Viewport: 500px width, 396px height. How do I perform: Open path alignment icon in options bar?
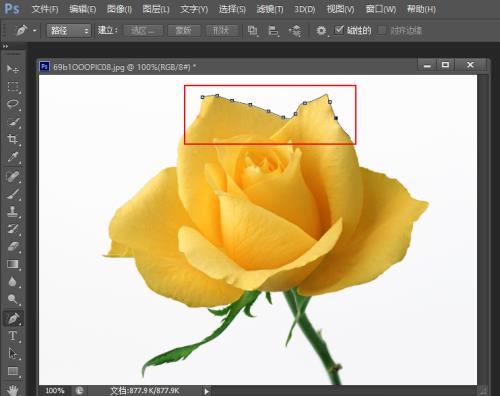click(x=274, y=31)
